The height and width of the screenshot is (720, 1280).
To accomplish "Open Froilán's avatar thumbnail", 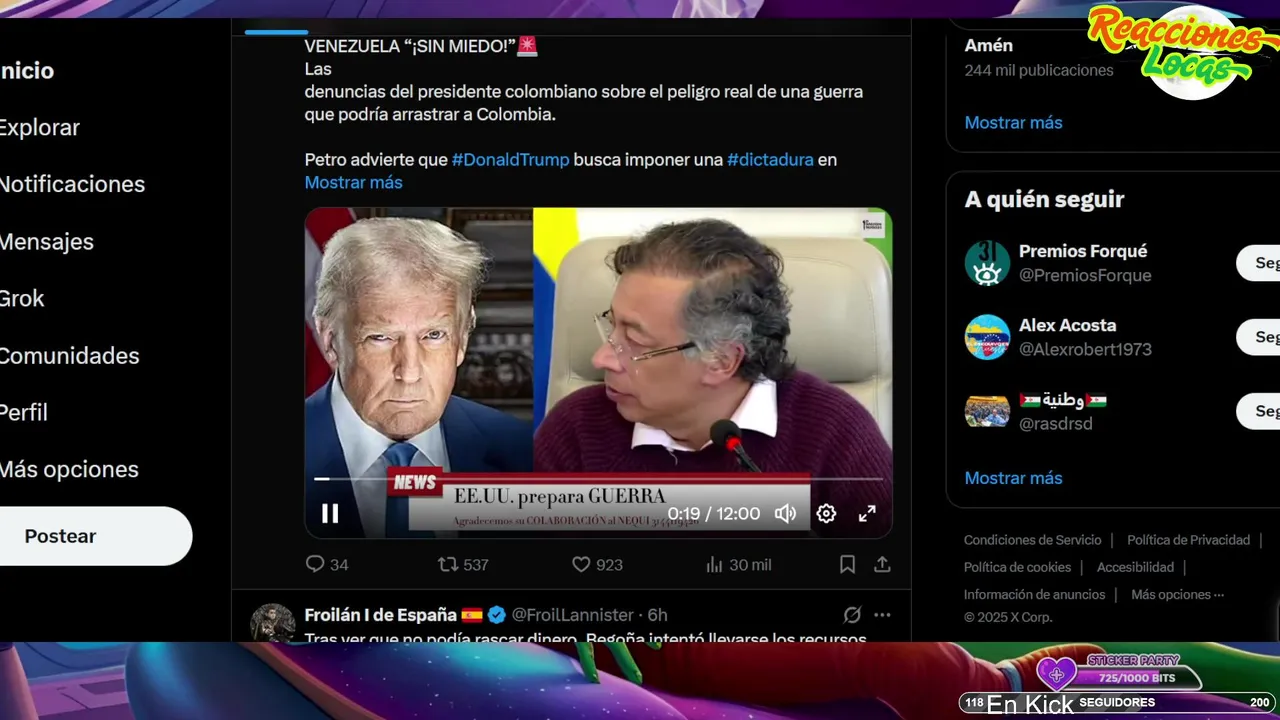I will [x=272, y=622].
